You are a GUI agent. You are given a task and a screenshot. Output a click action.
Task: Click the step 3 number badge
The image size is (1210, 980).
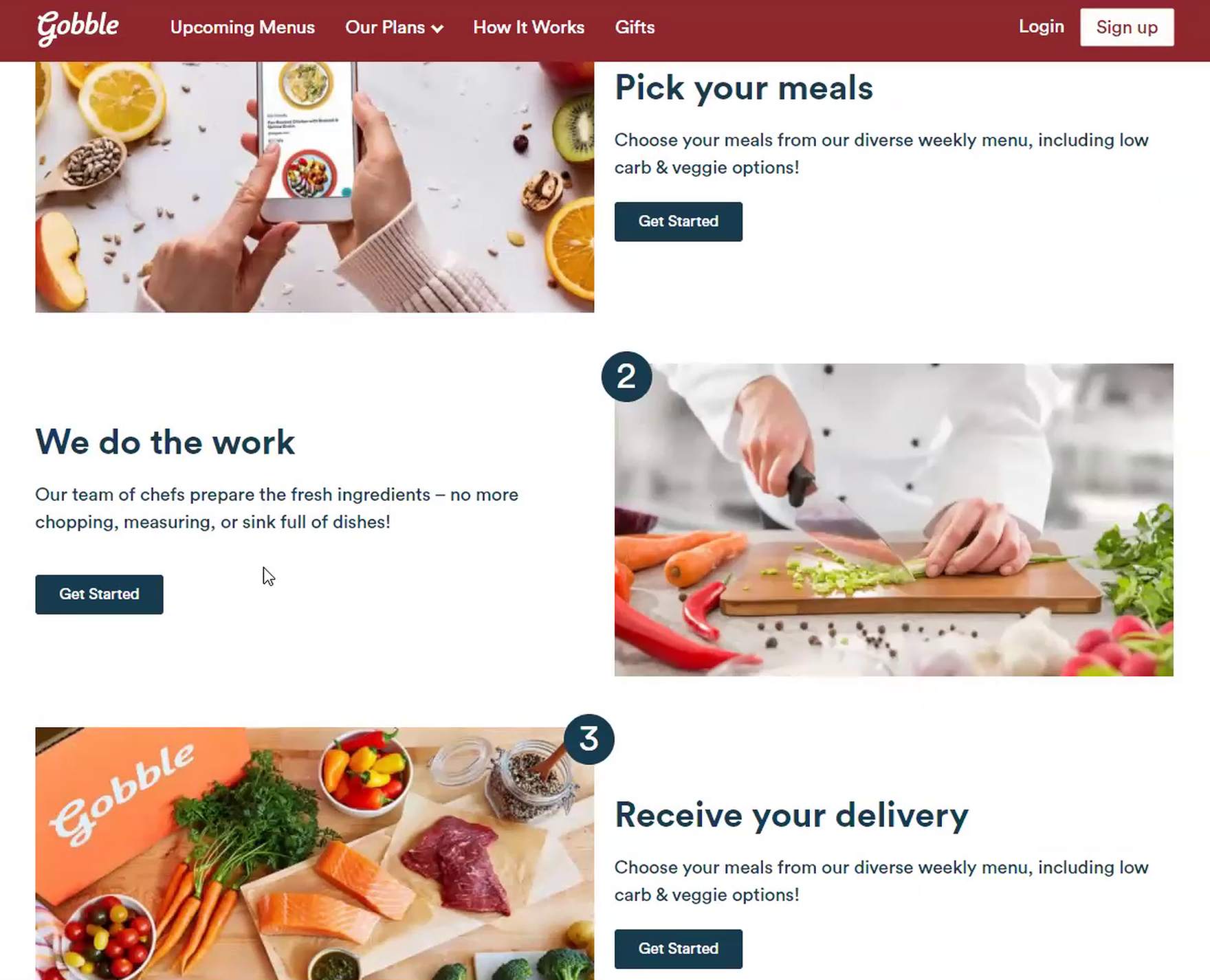(588, 739)
